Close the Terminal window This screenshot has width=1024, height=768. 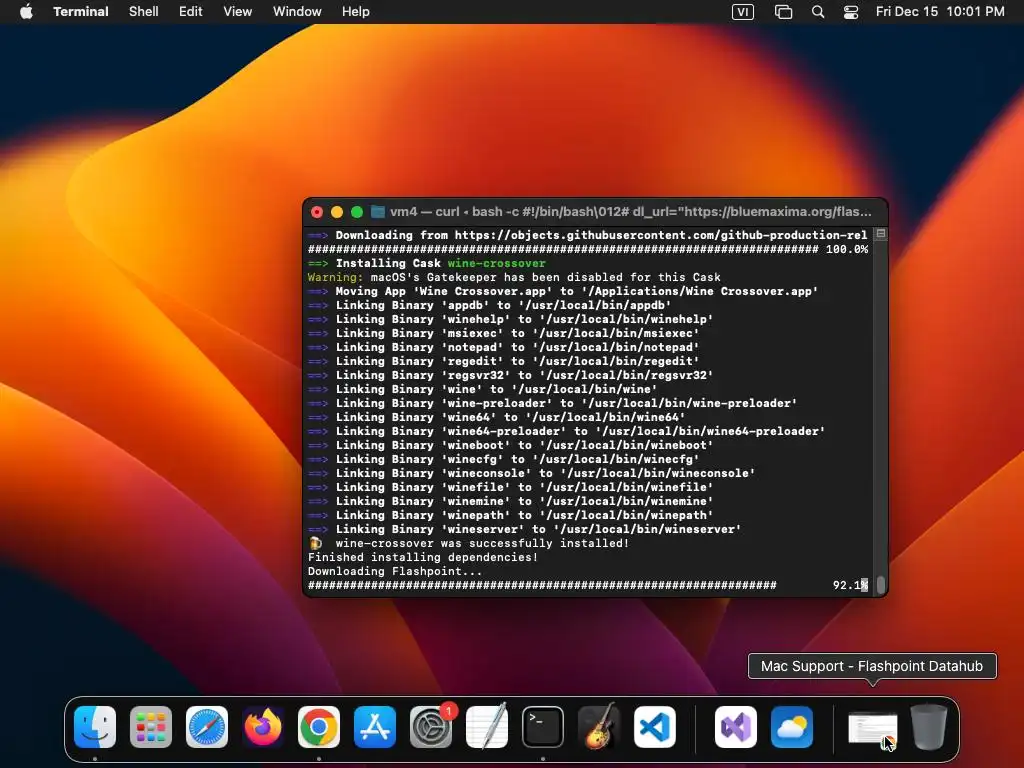coord(317,212)
